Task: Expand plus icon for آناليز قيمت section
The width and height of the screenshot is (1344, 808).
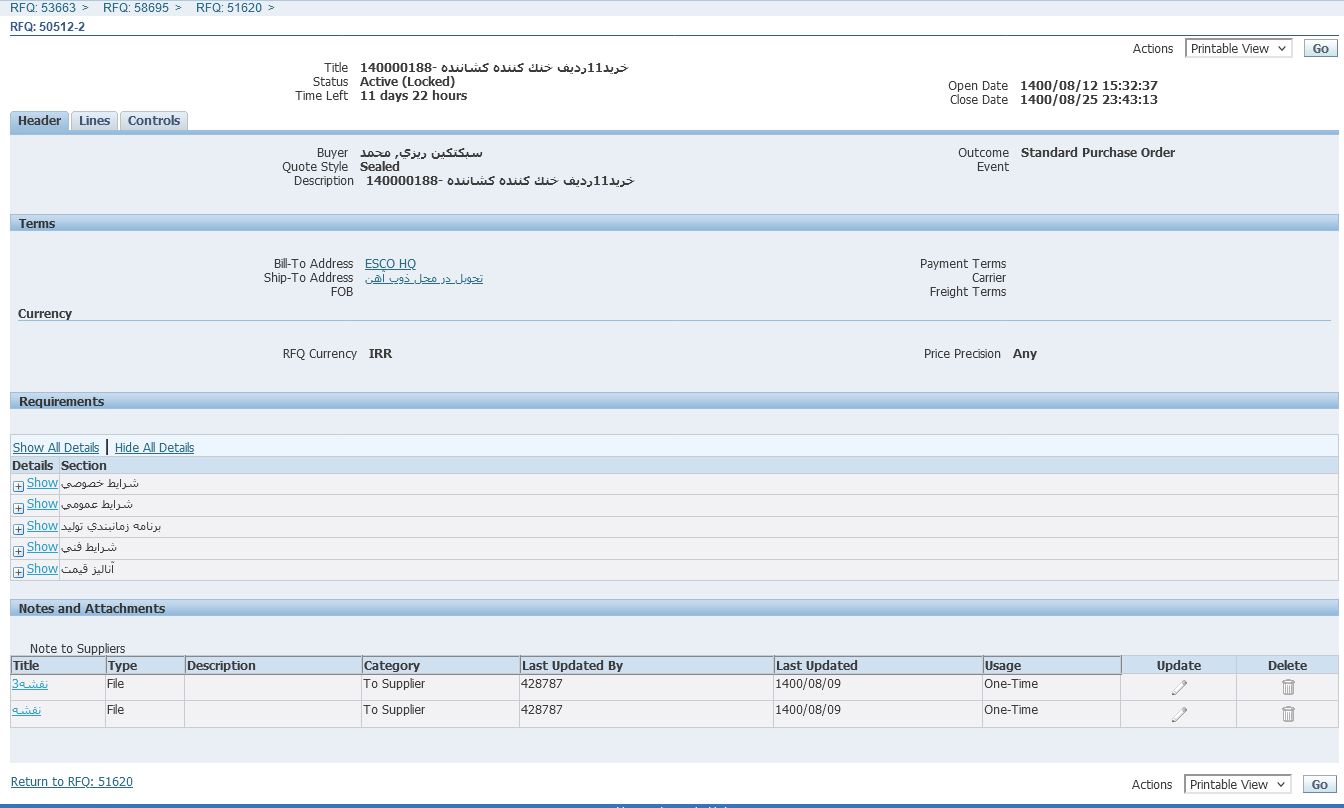Action: click(x=18, y=572)
